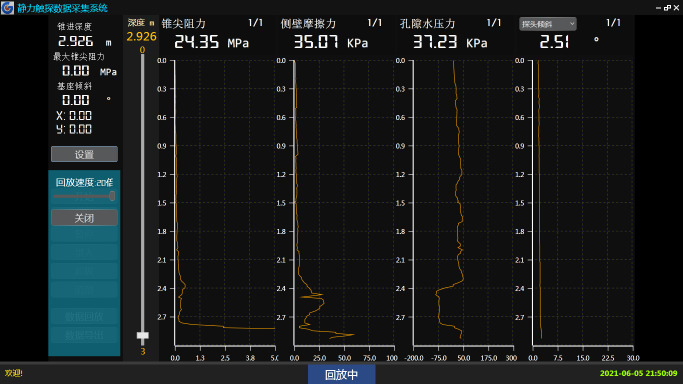Open the 探头倾斜 dropdown selector
The height and width of the screenshot is (384, 683).
point(548,24)
